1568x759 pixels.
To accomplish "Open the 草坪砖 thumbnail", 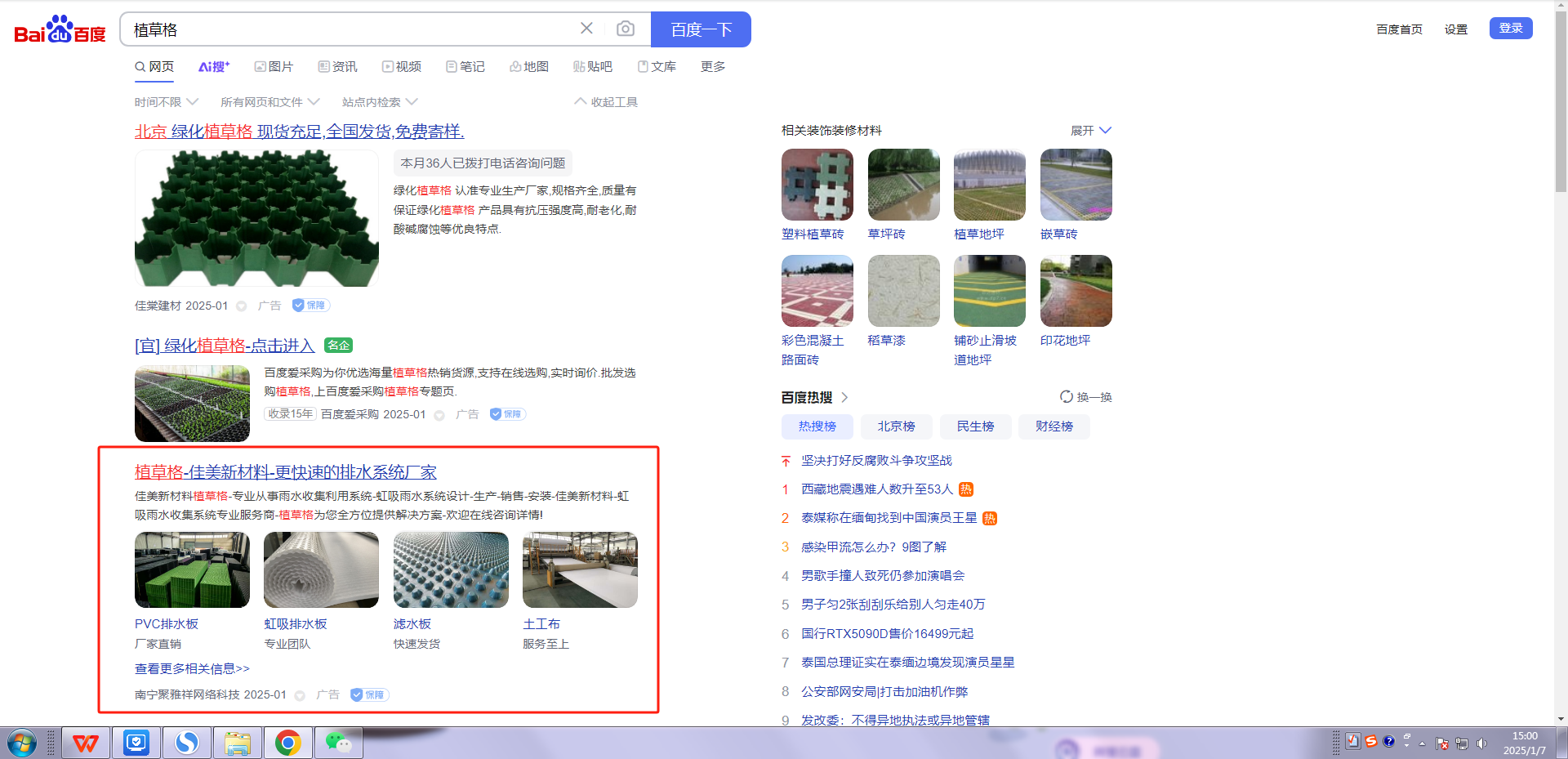I will coord(904,185).
